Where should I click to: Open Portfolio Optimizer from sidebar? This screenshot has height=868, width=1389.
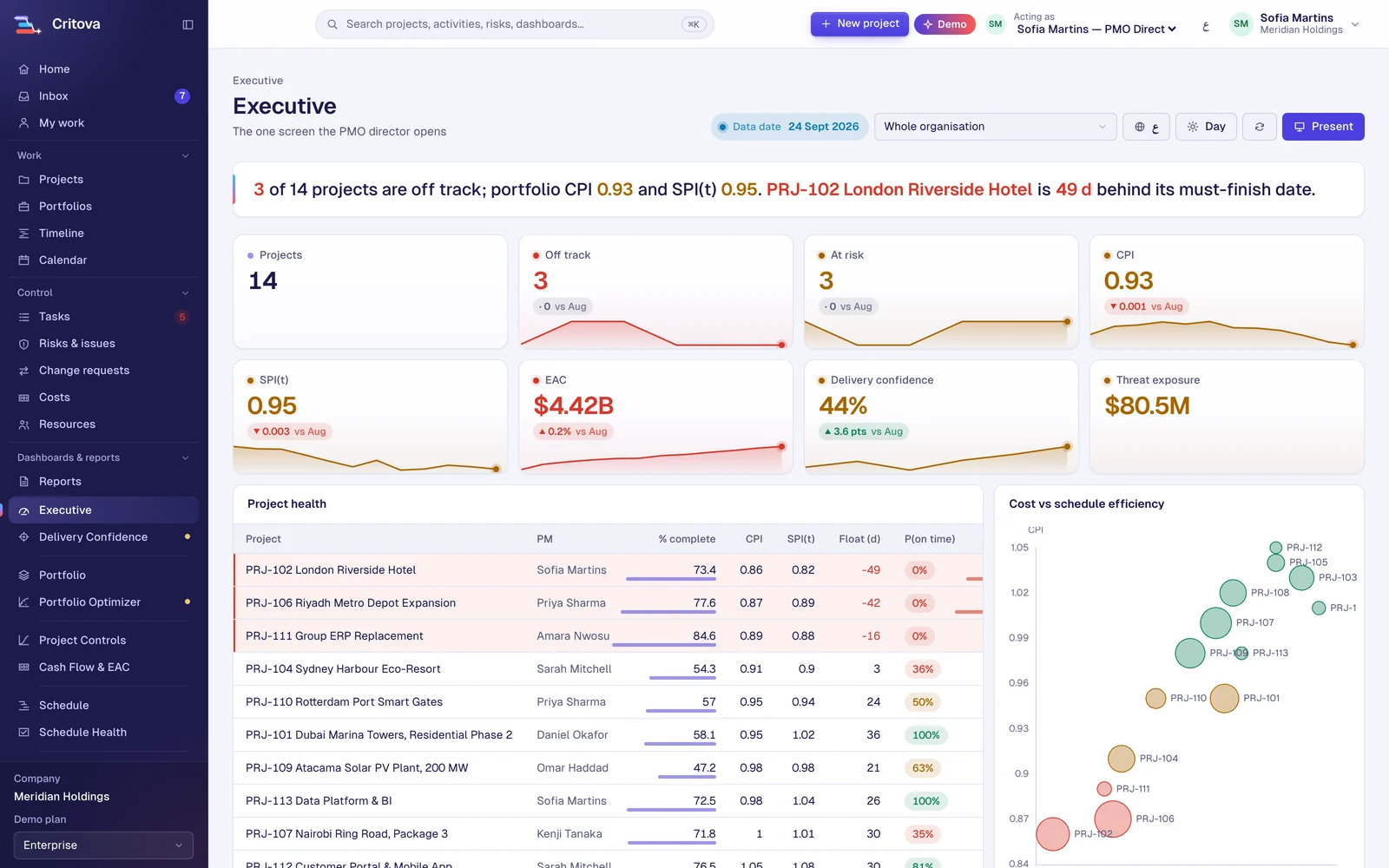[x=103, y=602]
